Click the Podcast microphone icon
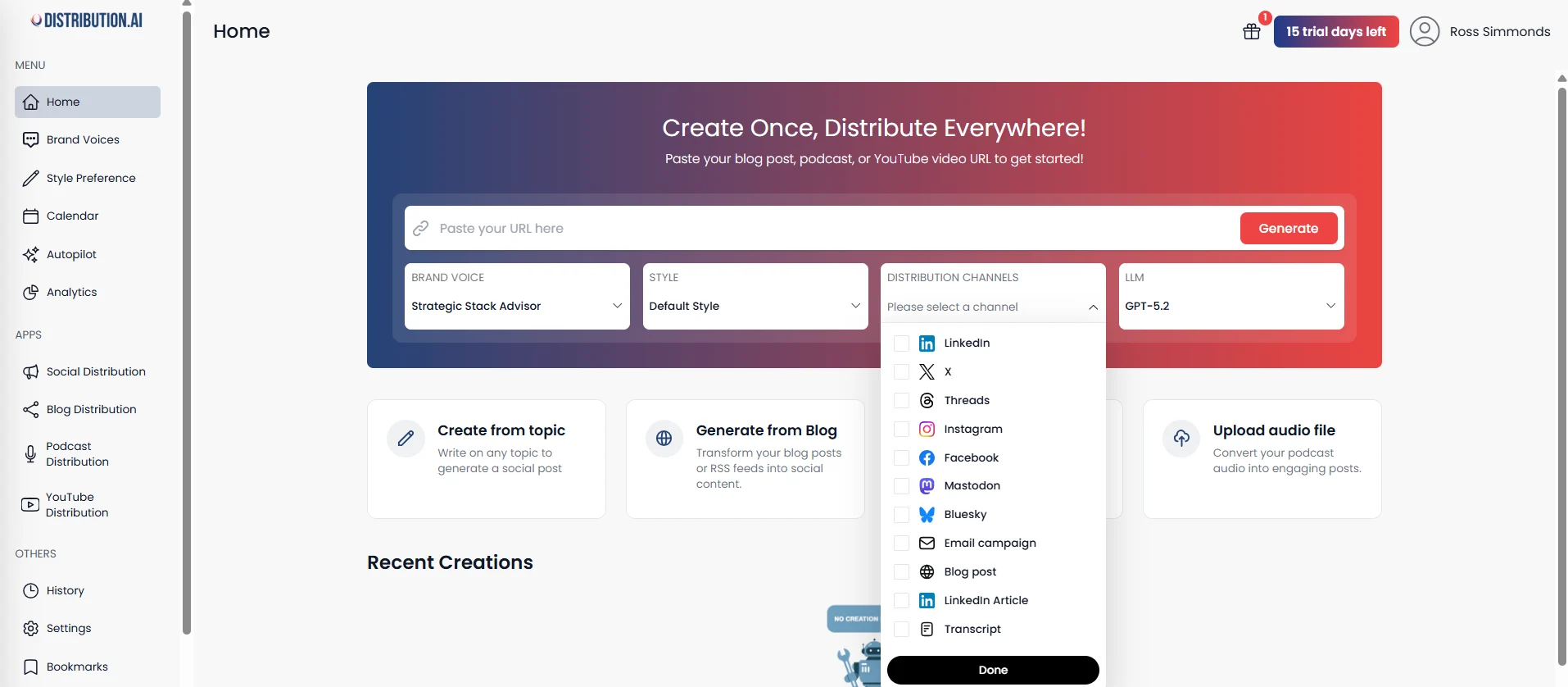 coord(30,454)
